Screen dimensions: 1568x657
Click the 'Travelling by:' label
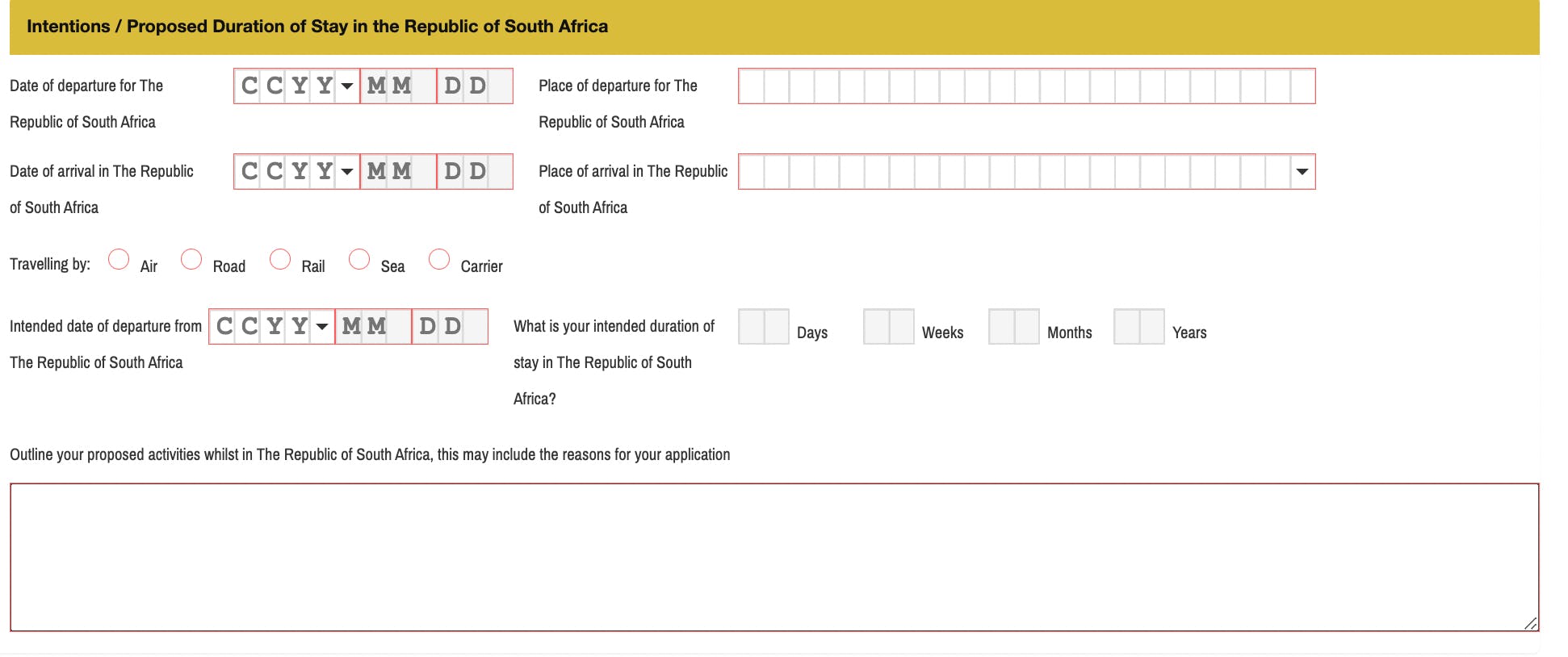point(50,264)
